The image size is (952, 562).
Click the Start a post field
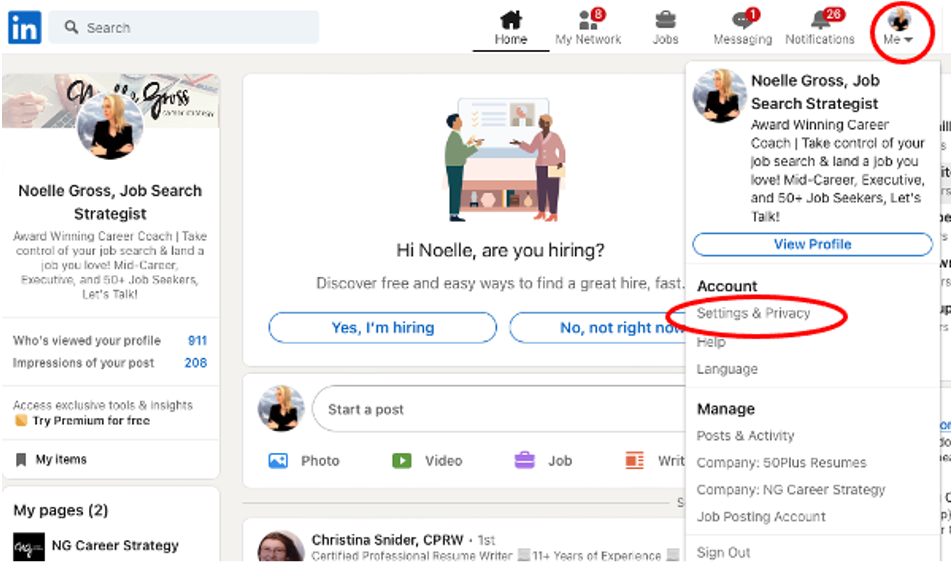click(x=499, y=409)
